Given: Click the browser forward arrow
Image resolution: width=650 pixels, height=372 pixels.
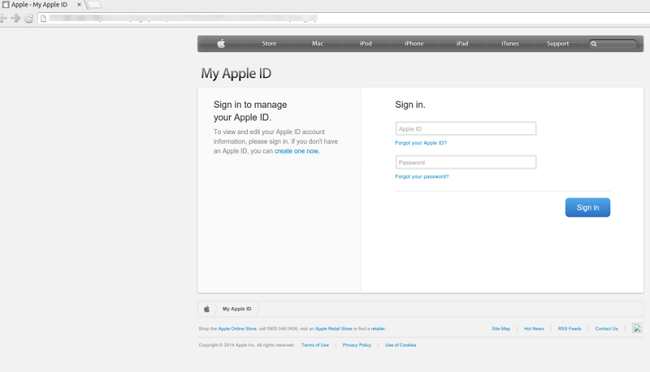Looking at the screenshot, I should coord(16,18).
